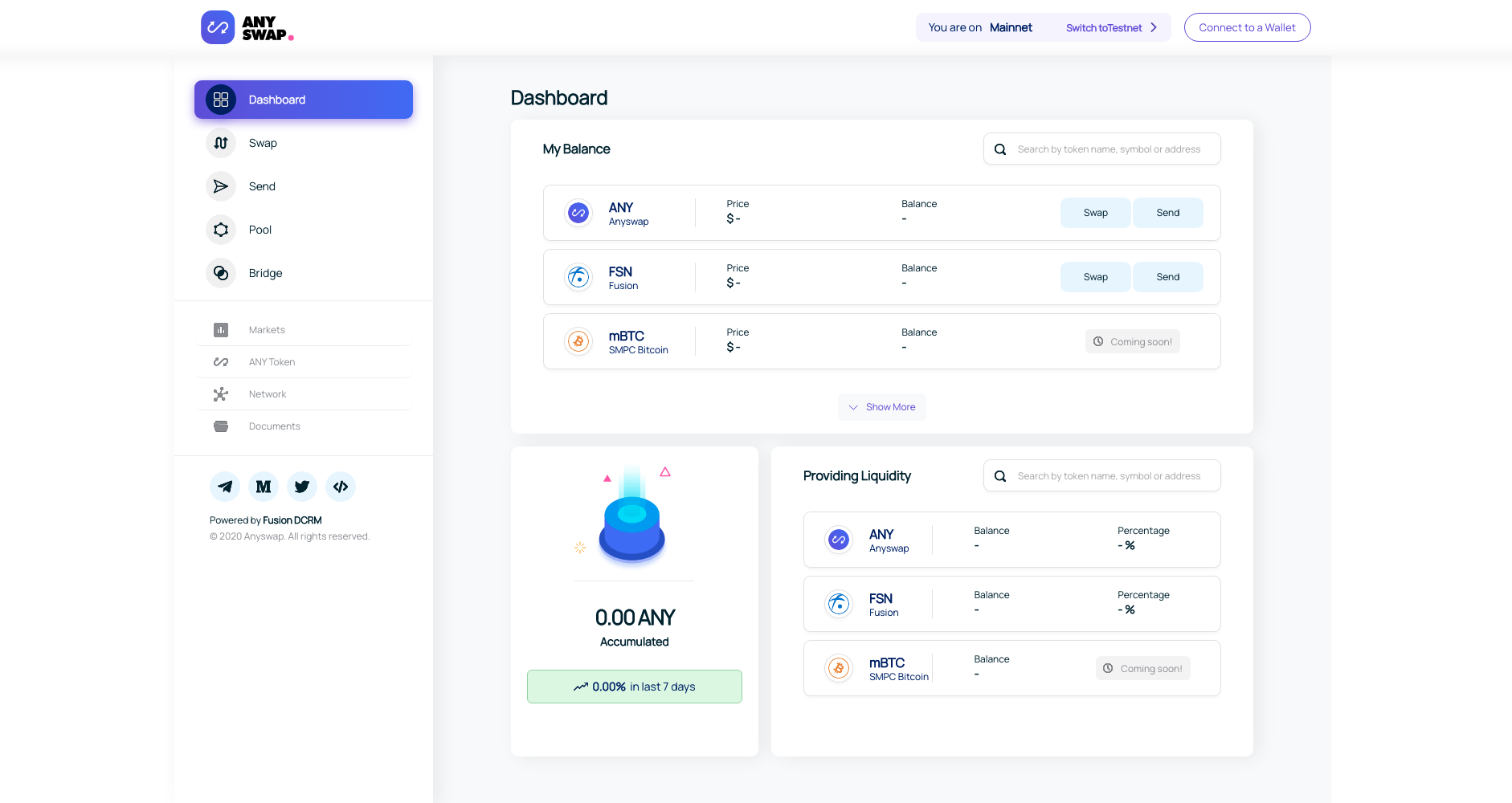Click ANY Percentage value in Providing Liquidity
The image size is (1512, 803).
(1126, 545)
